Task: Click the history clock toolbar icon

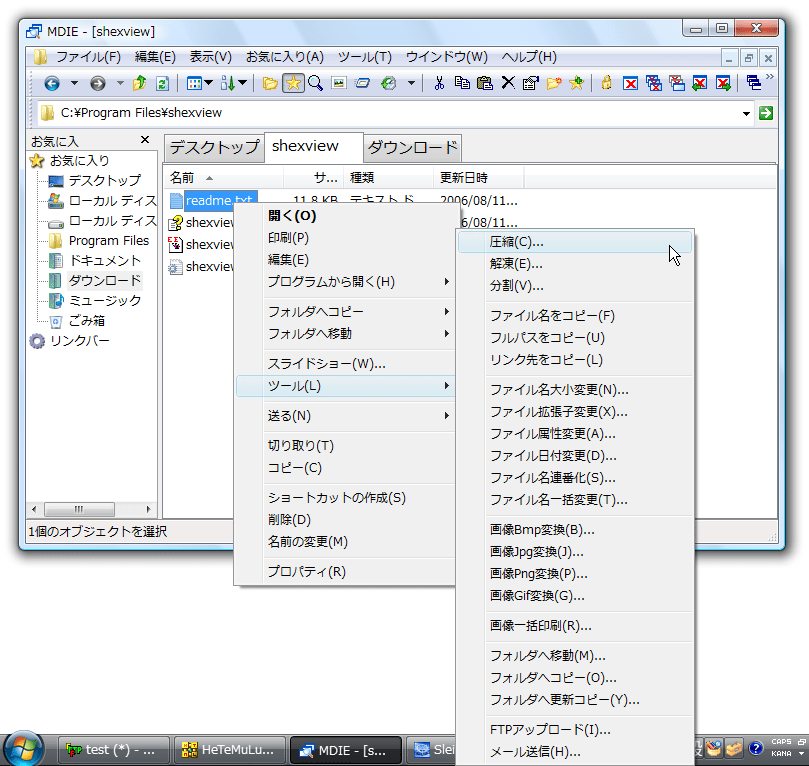Action: [389, 83]
